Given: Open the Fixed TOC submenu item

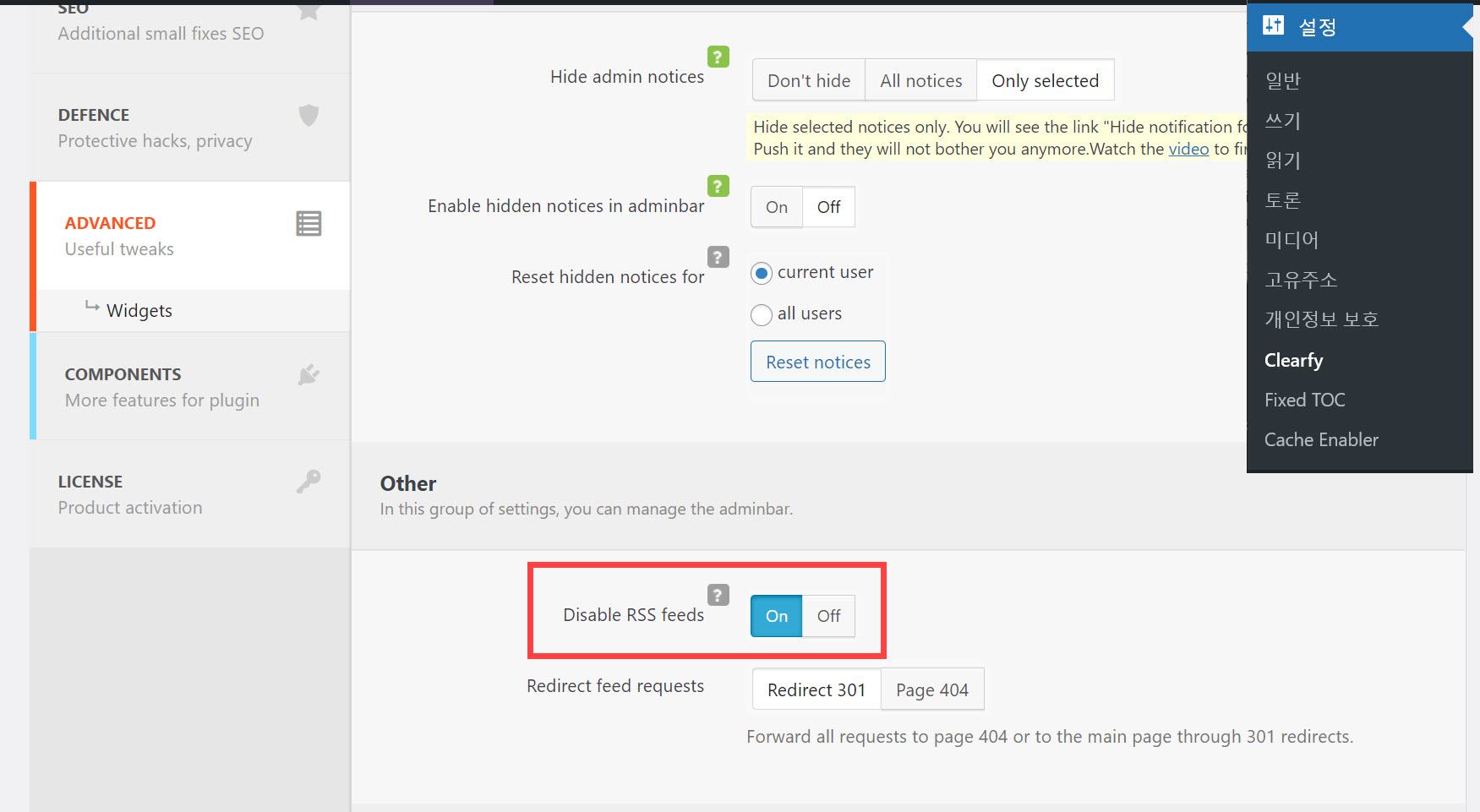Looking at the screenshot, I should coord(1304,400).
